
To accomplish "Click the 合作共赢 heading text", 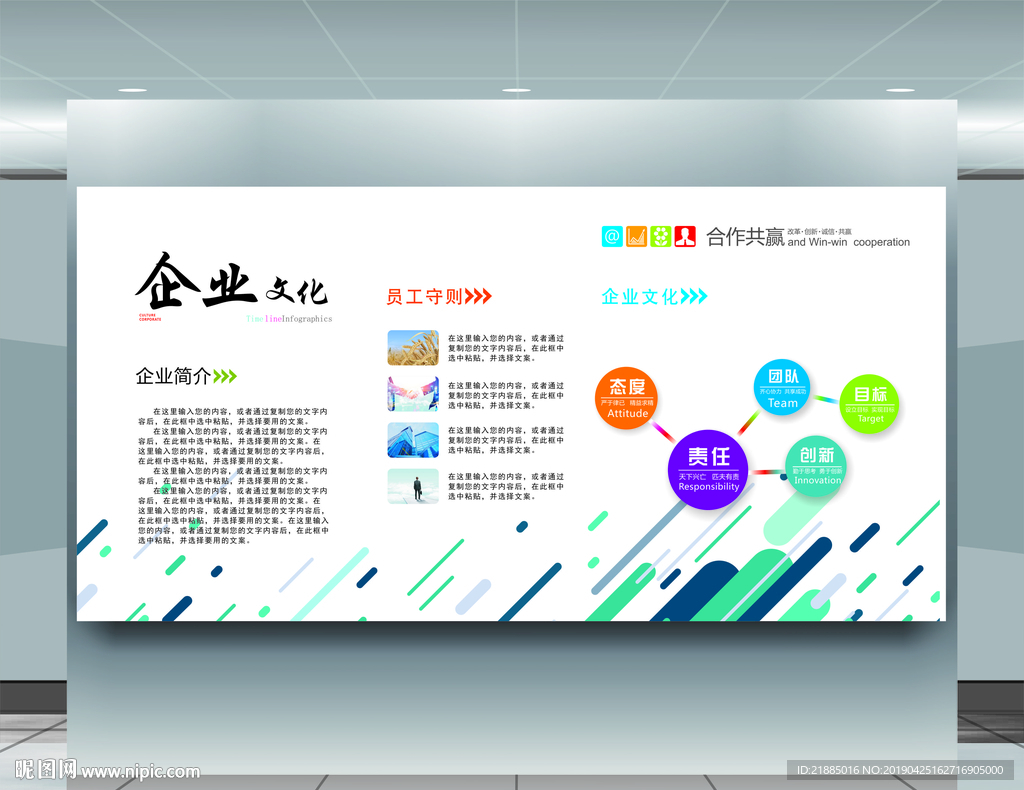I will tap(745, 236).
